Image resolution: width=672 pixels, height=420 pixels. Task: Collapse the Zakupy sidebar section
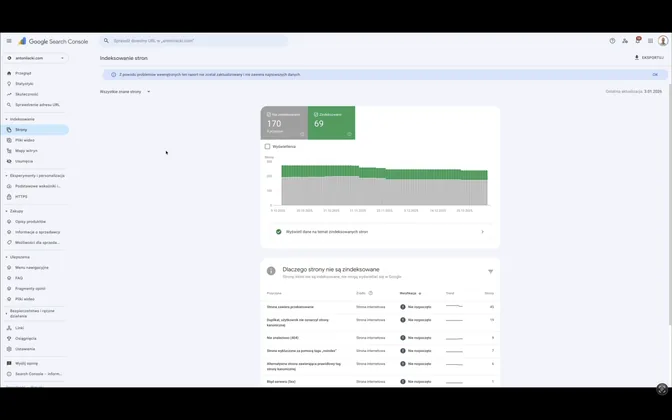[15, 211]
